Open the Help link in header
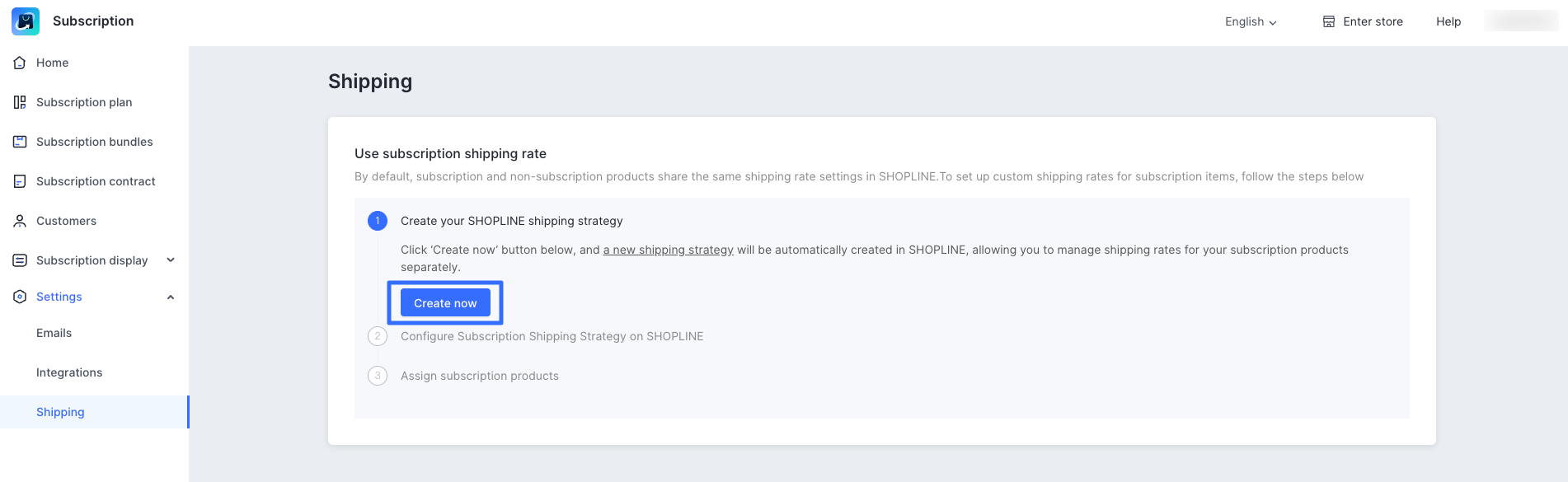The image size is (1568, 482). coord(1448,21)
